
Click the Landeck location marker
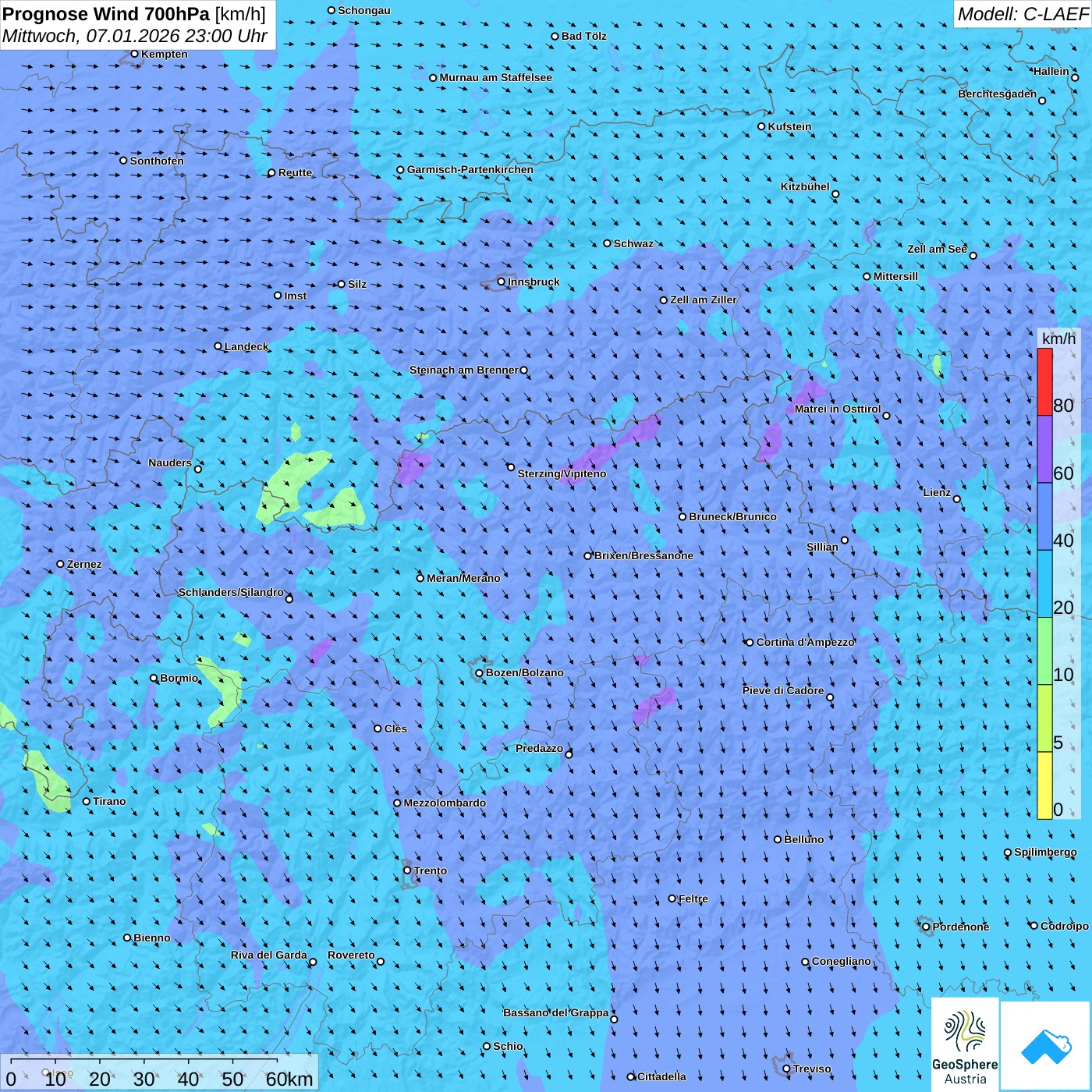(x=218, y=346)
